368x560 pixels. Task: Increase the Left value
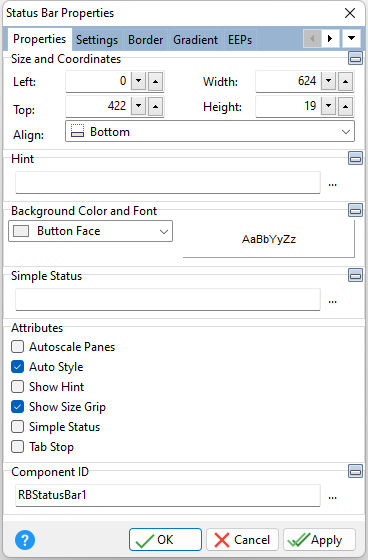[155, 81]
